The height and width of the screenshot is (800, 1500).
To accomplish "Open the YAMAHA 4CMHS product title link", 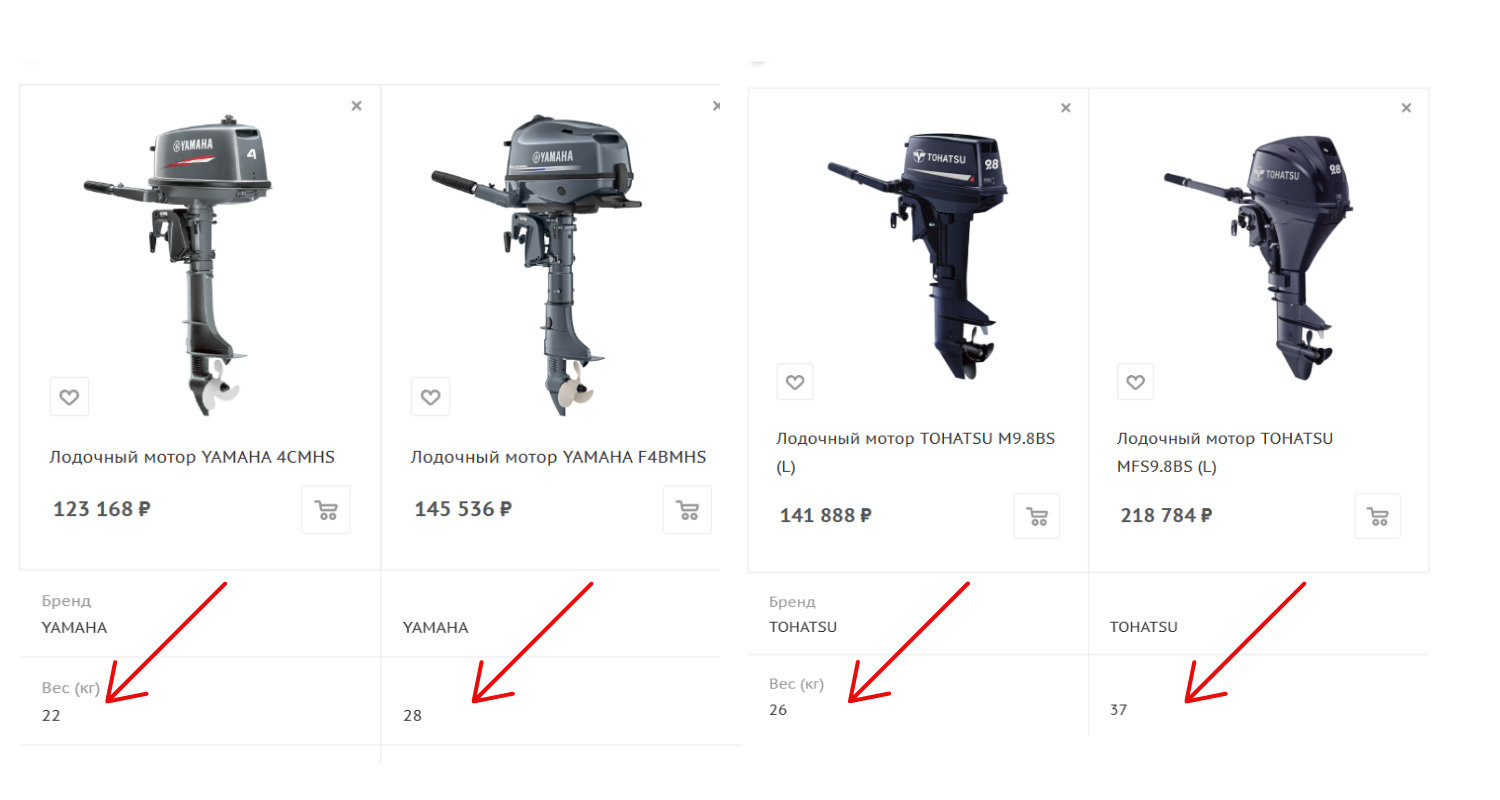I will [192, 457].
